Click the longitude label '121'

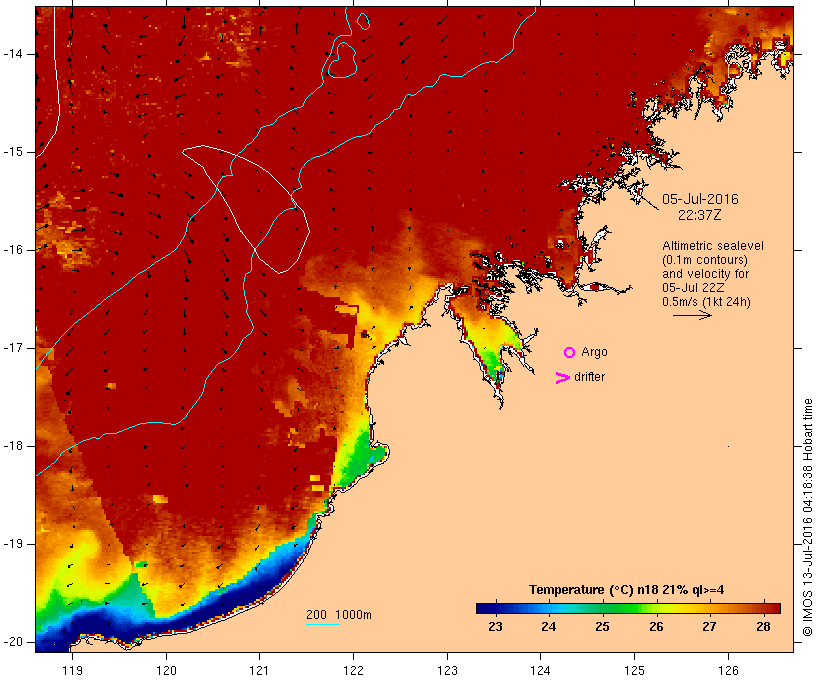pyautogui.click(x=259, y=670)
